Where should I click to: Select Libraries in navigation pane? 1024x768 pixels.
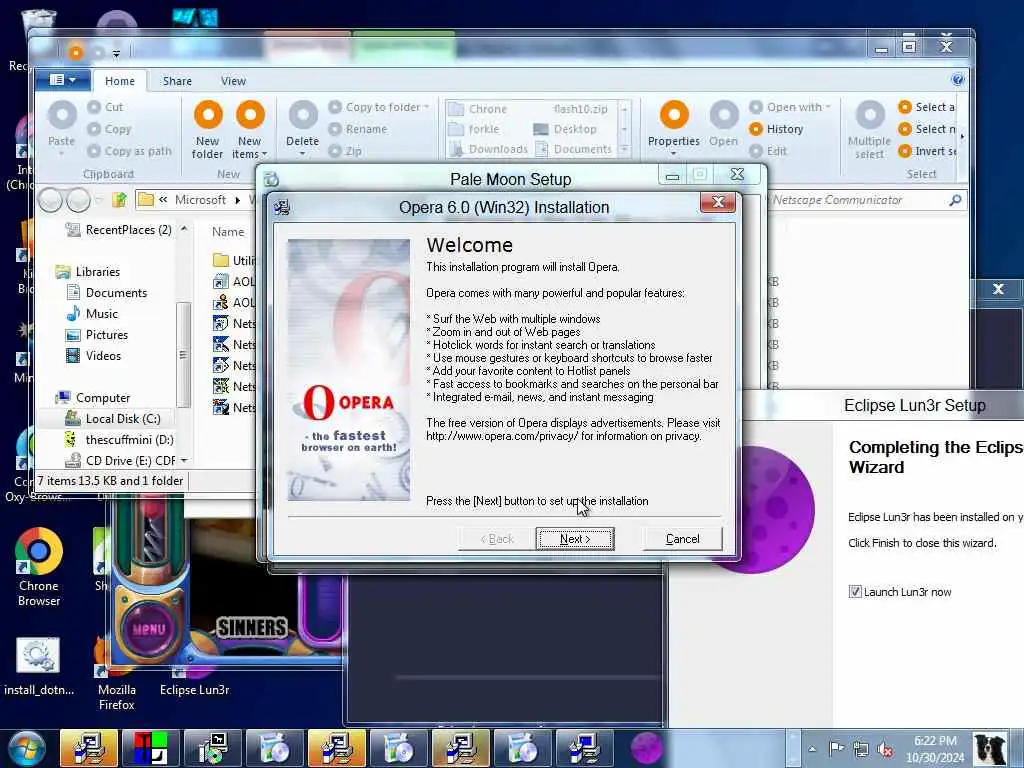pyautogui.click(x=89, y=272)
